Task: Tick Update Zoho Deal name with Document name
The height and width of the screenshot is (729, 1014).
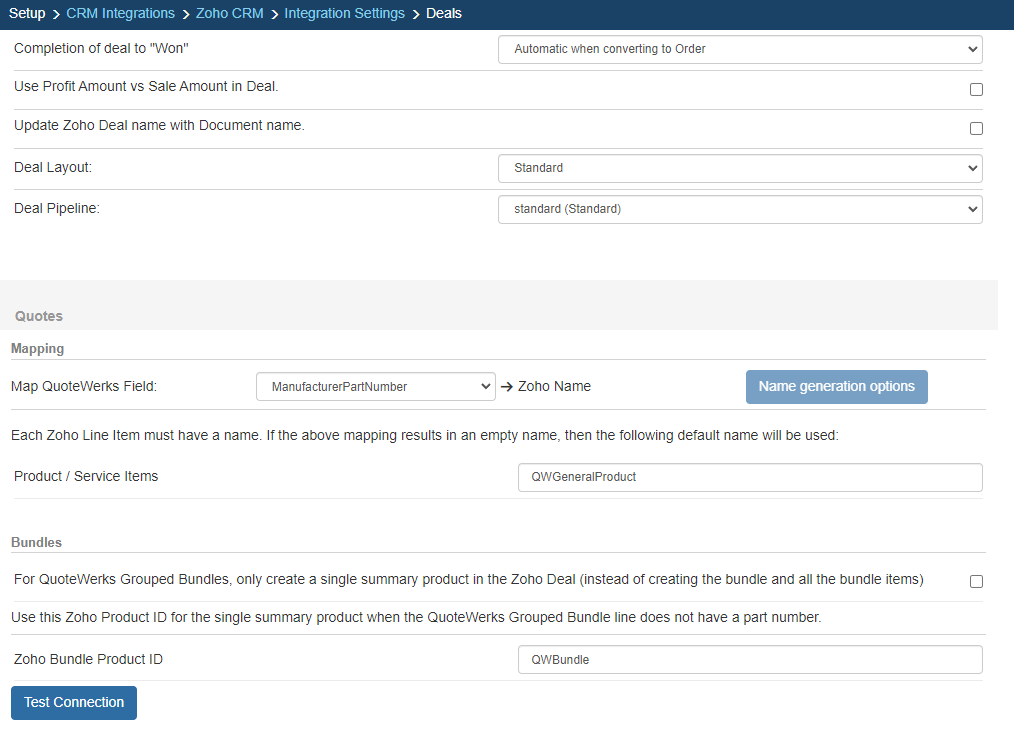Action: pyautogui.click(x=976, y=128)
